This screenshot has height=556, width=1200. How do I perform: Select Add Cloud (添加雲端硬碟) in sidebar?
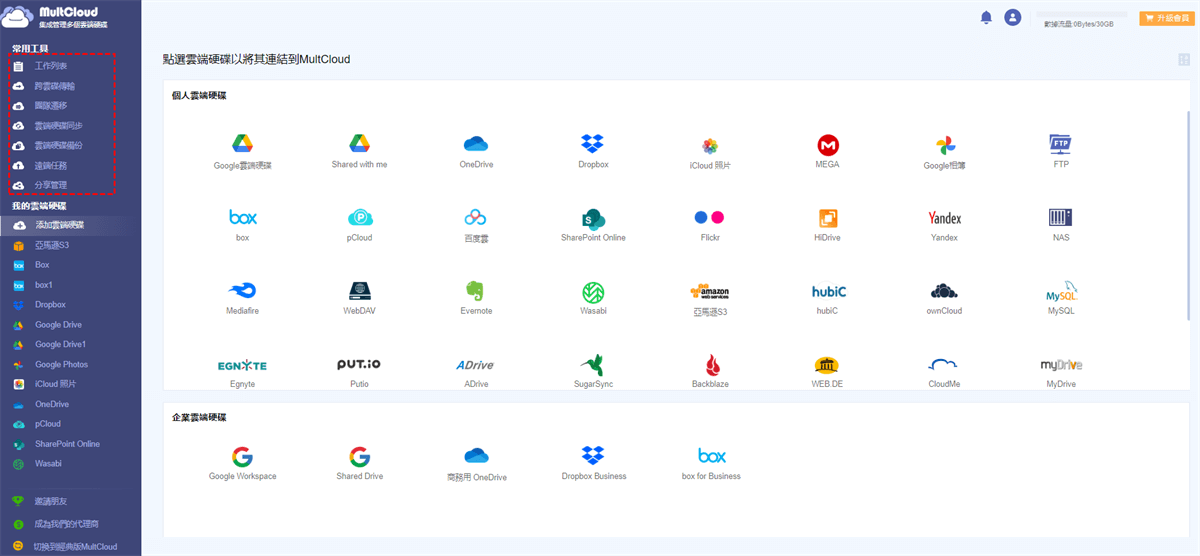click(70, 225)
